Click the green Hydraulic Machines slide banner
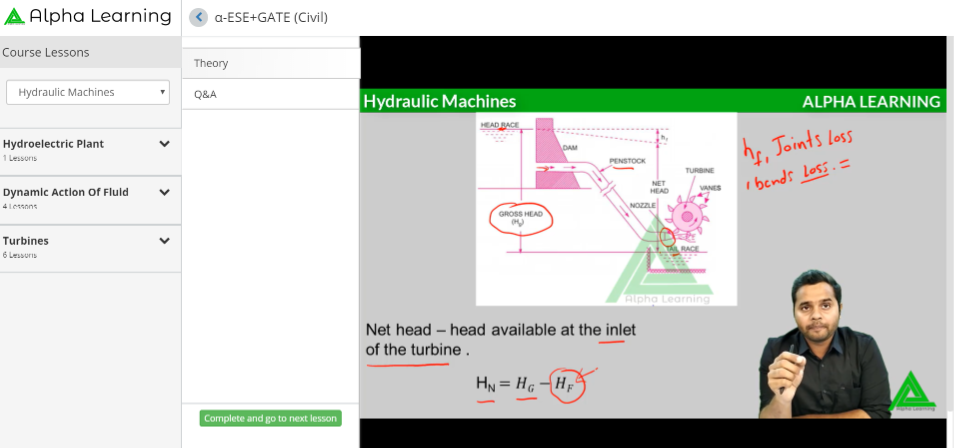Viewport: 954px width, 448px height. tap(652, 101)
